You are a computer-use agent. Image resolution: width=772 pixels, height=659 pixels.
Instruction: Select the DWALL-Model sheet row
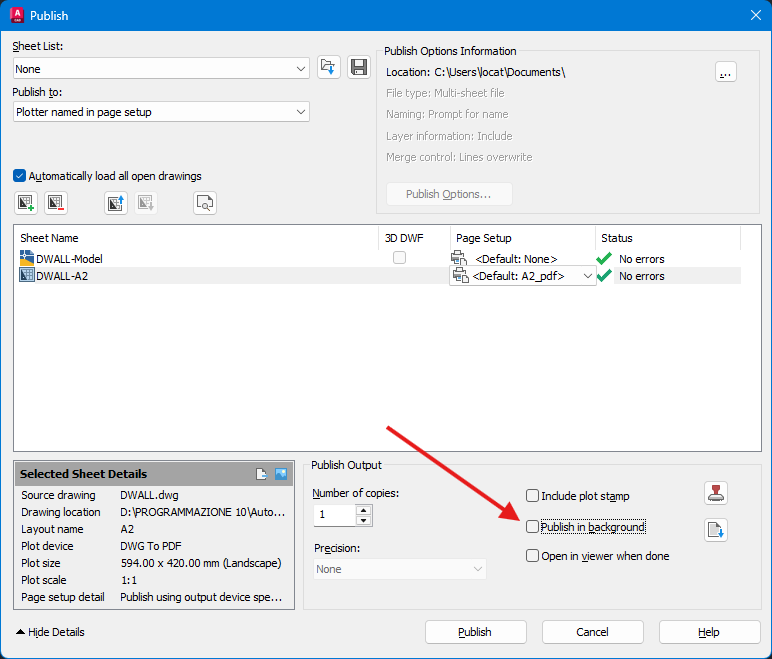(x=377, y=258)
